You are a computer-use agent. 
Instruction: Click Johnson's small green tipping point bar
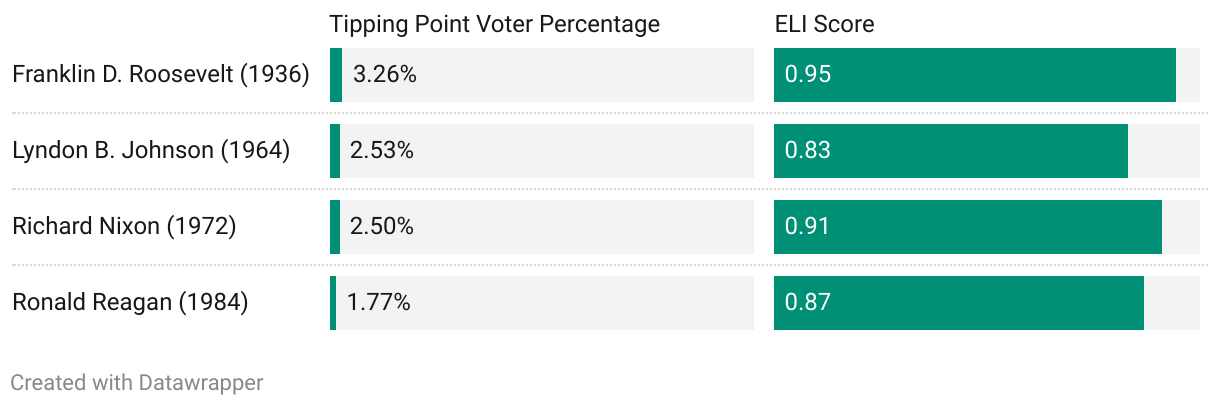click(335, 151)
